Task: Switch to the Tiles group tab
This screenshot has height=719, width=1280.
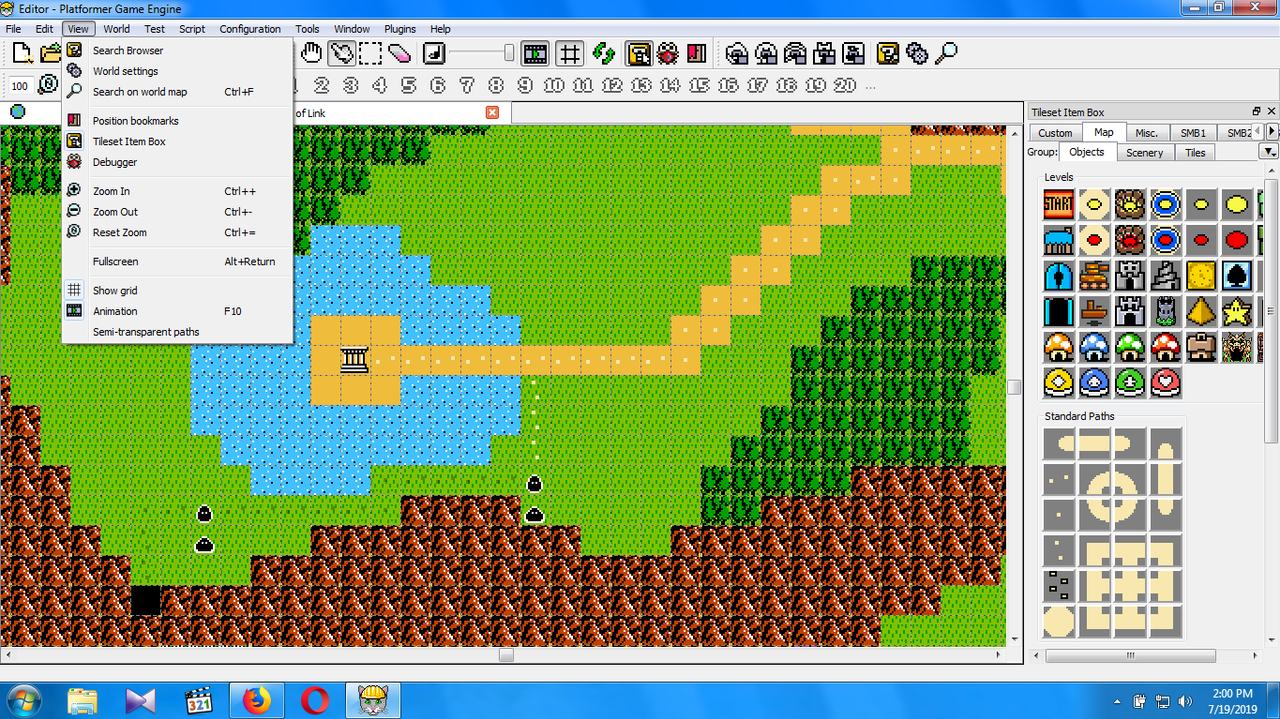Action: coord(1195,153)
